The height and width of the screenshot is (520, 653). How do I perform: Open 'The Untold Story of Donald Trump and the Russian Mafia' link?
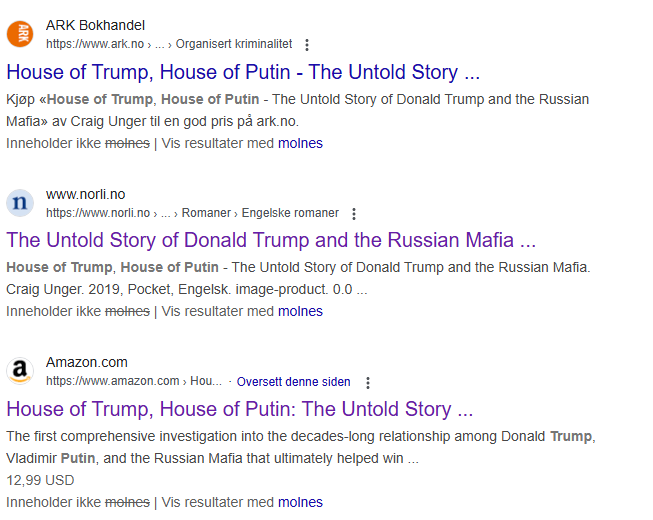pyautogui.click(x=271, y=240)
